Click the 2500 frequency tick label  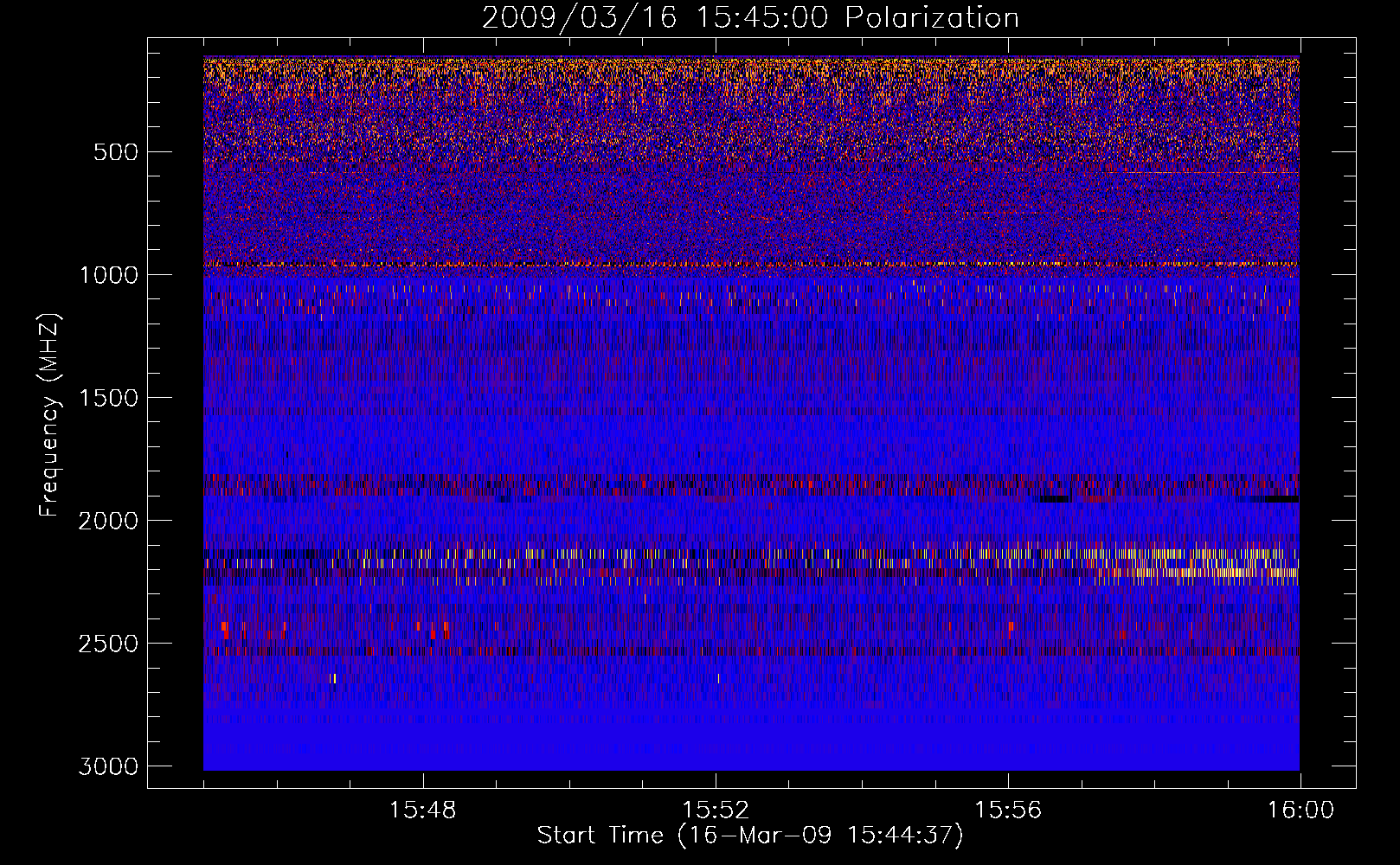(108, 644)
